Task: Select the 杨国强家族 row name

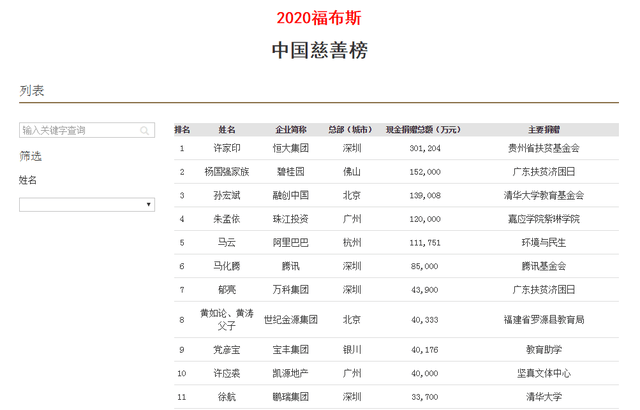Action: (x=227, y=171)
